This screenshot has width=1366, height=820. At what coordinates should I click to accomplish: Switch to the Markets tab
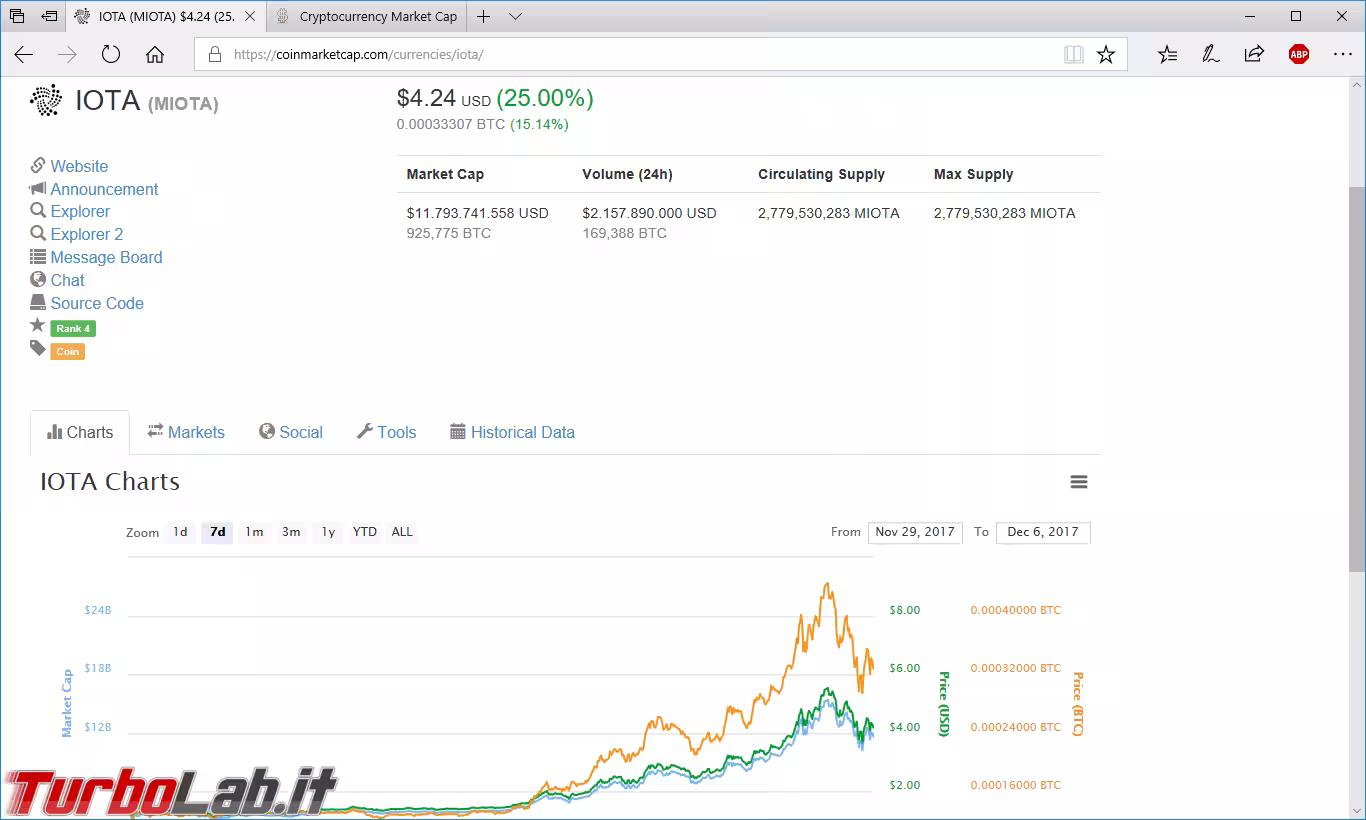[x=186, y=432]
